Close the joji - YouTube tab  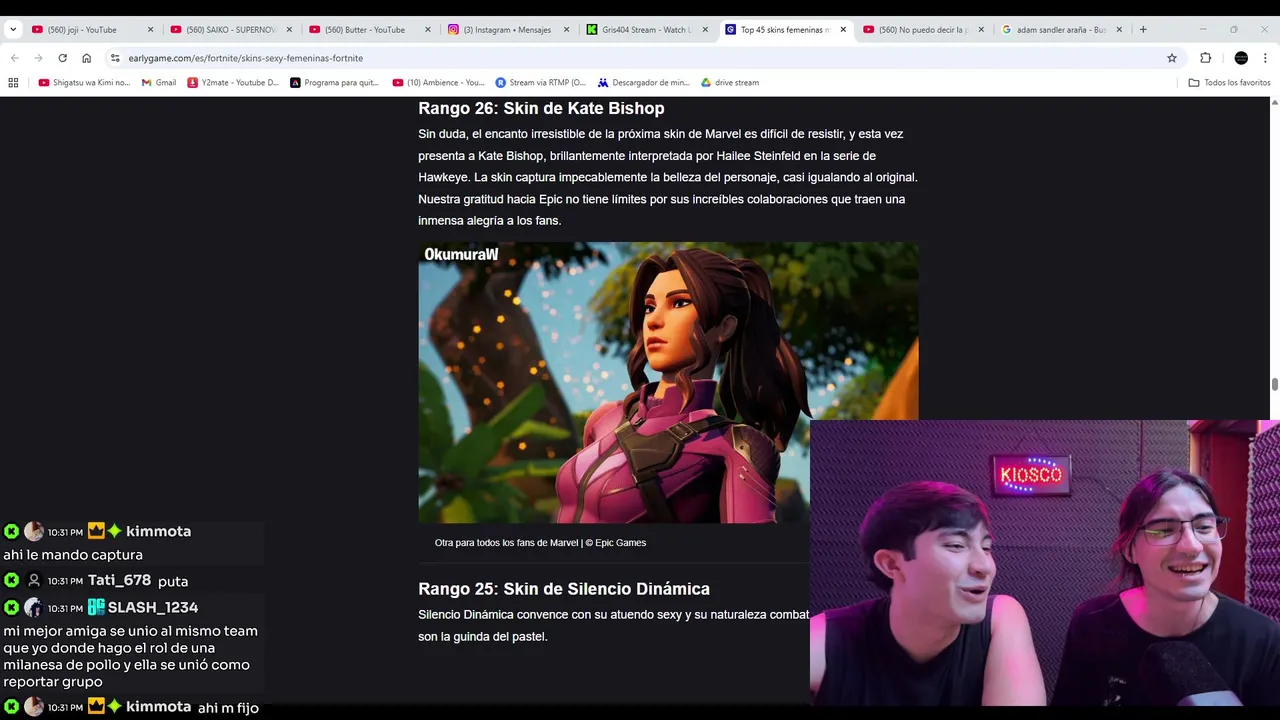(x=150, y=30)
